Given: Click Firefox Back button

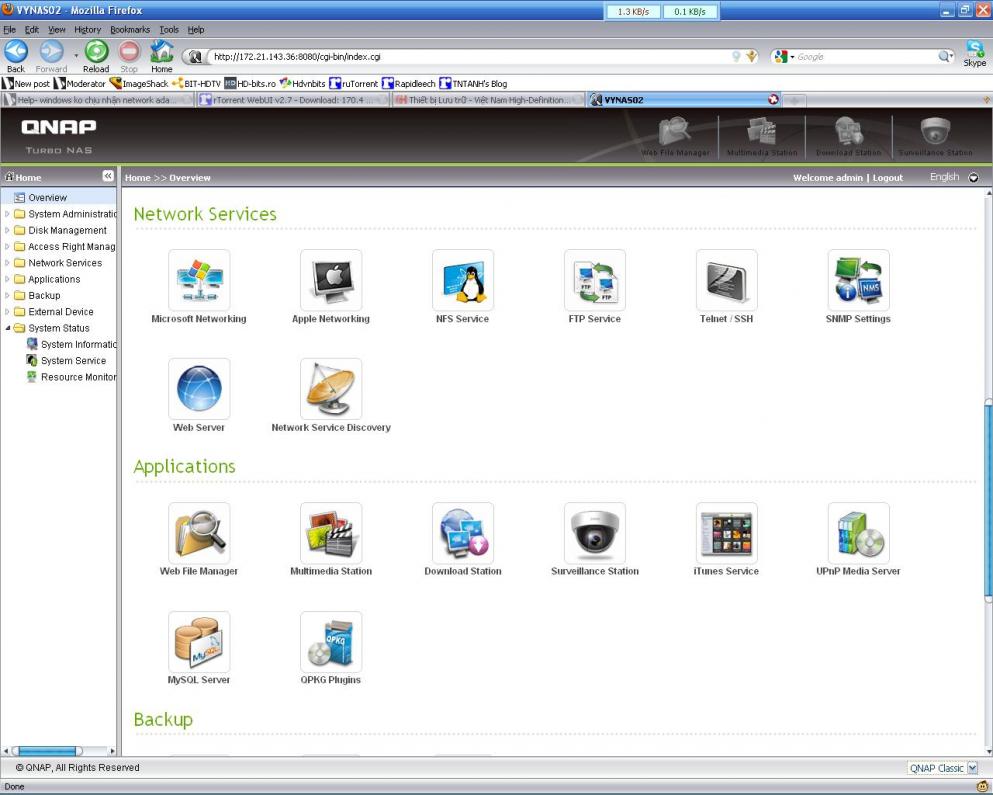Looking at the screenshot, I should point(16,56).
